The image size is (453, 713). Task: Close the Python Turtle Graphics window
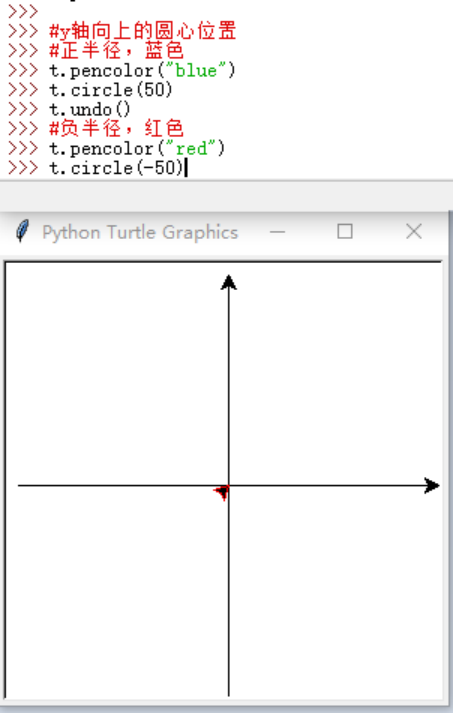coord(413,231)
